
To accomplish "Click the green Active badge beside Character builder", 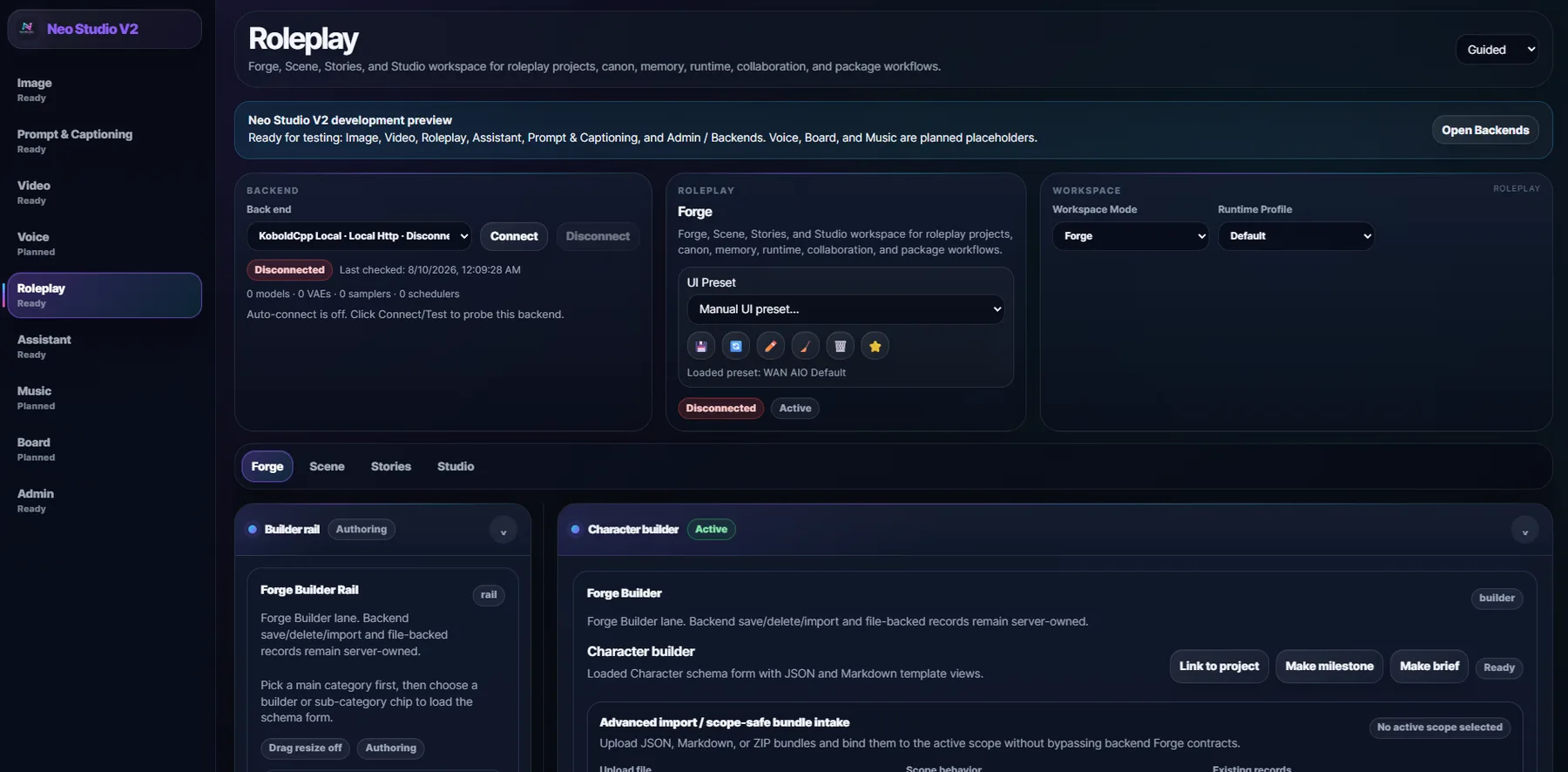I will tap(711, 529).
